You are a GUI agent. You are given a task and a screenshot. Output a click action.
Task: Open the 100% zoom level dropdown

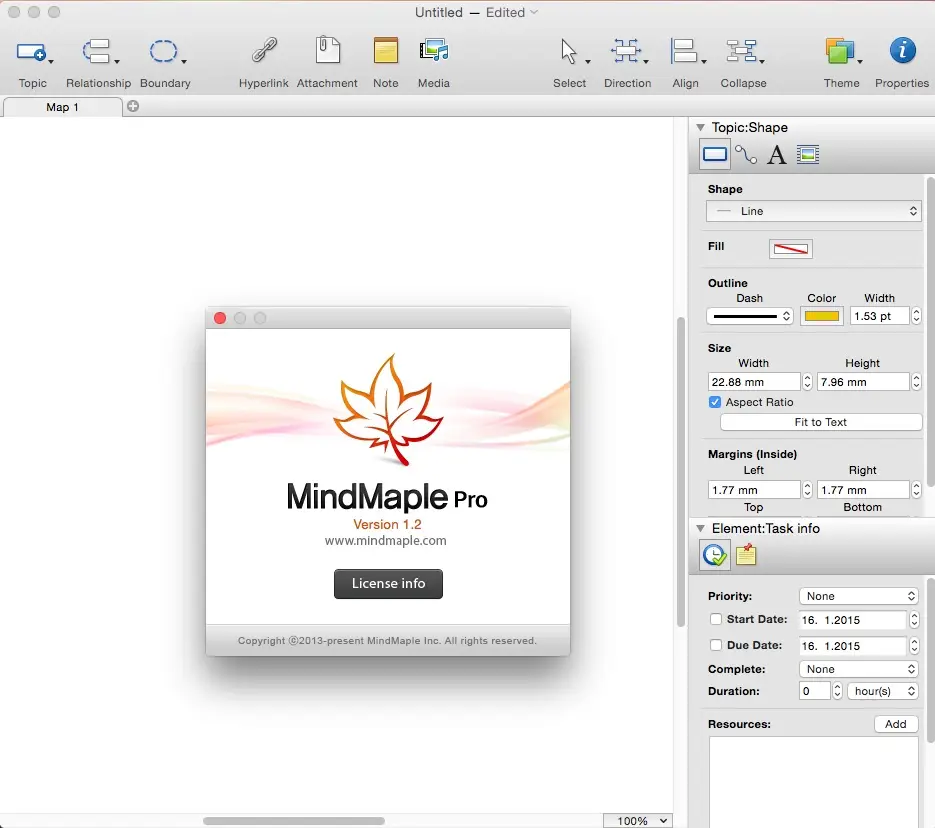[637, 821]
